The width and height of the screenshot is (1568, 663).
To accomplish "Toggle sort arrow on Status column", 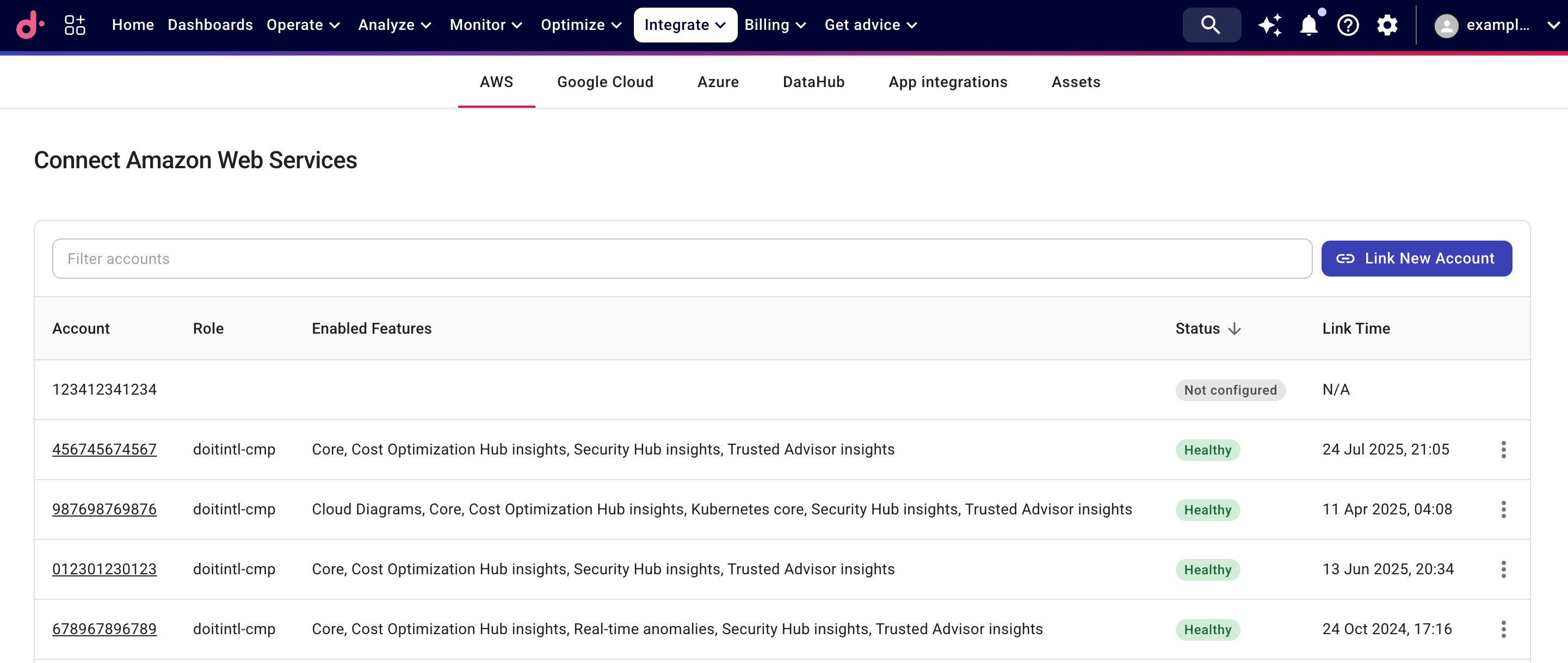I will coord(1234,329).
